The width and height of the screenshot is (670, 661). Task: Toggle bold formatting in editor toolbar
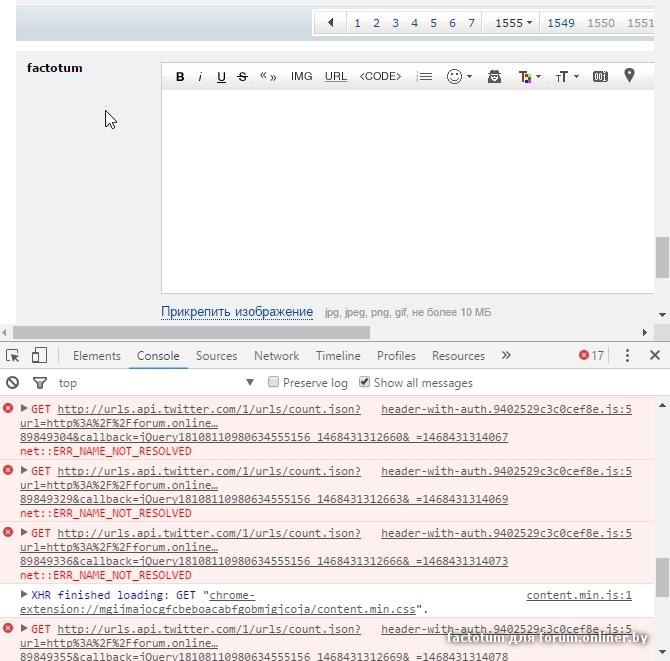180,77
